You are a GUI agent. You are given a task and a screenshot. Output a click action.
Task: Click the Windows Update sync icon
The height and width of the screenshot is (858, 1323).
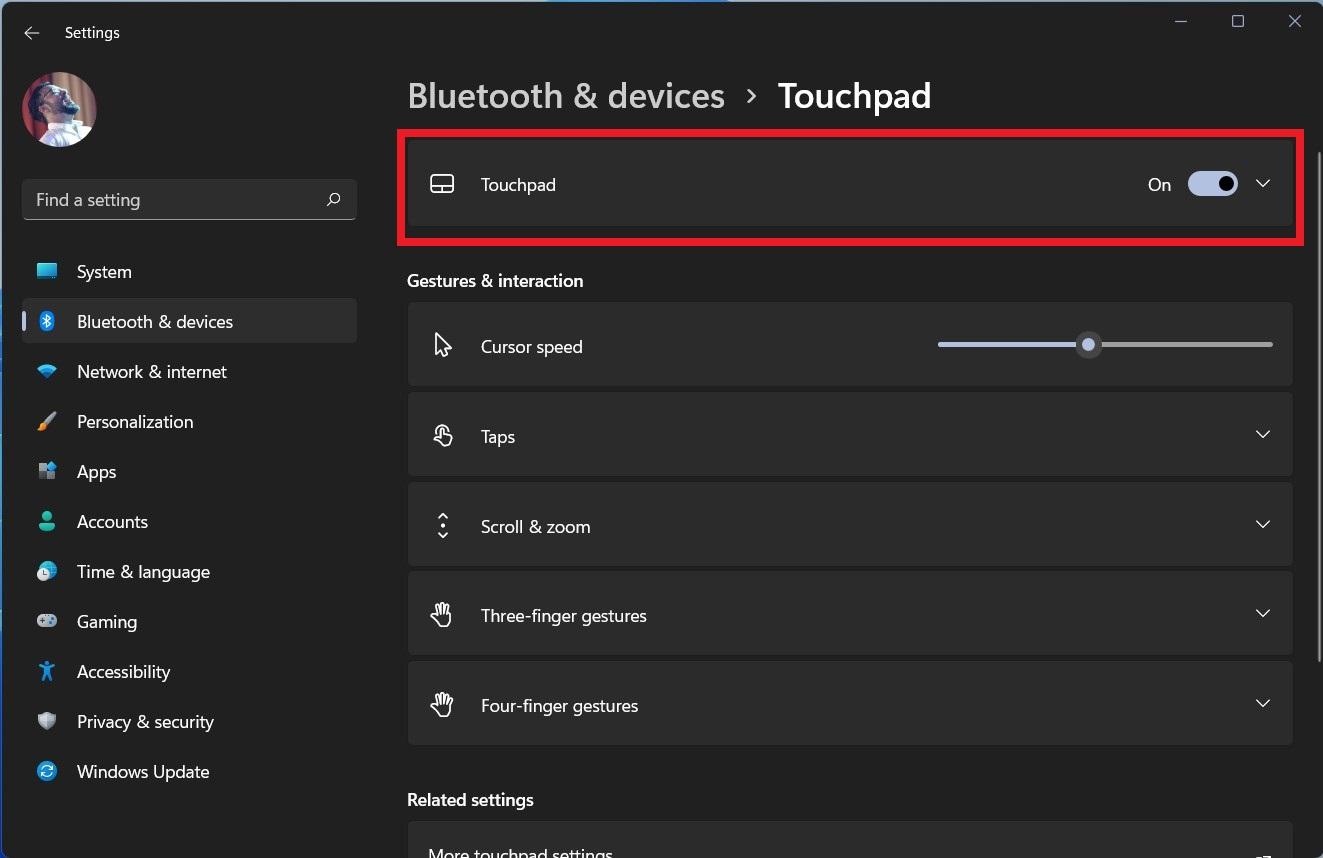coord(47,772)
